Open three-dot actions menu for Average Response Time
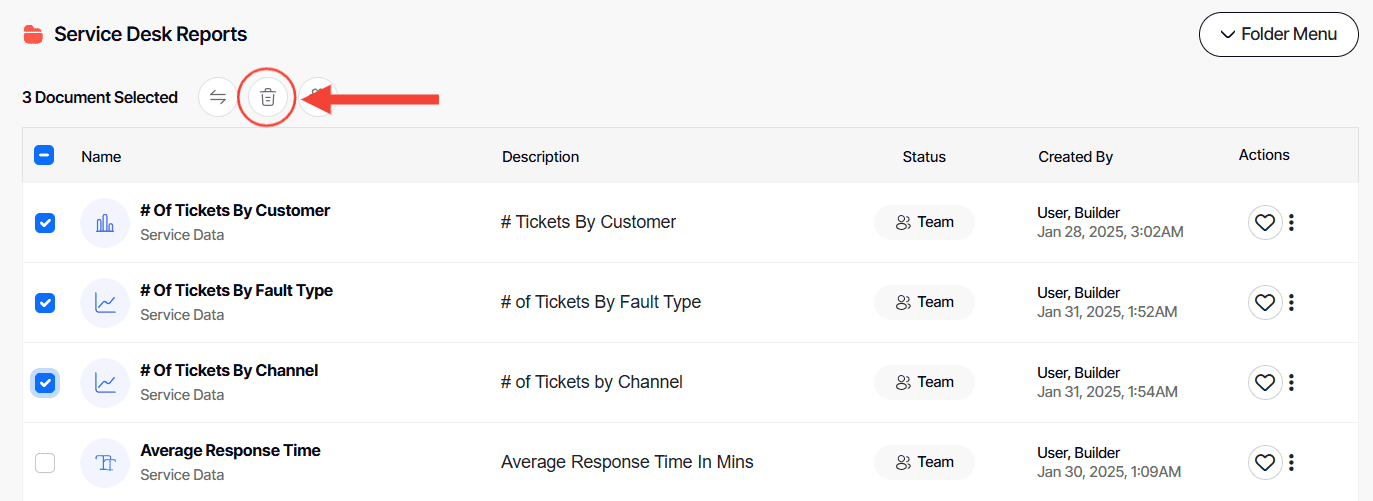 (1292, 462)
